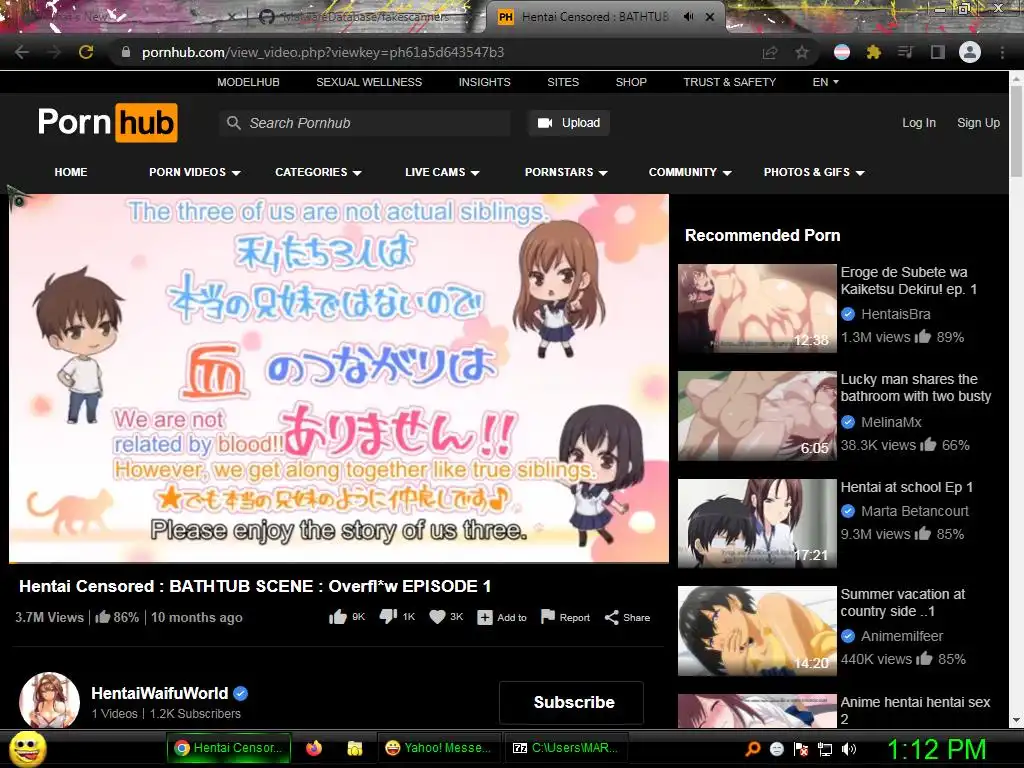1024x768 pixels.
Task: Switch to the C:\Users\MAR... taskbar window
Action: (565, 748)
